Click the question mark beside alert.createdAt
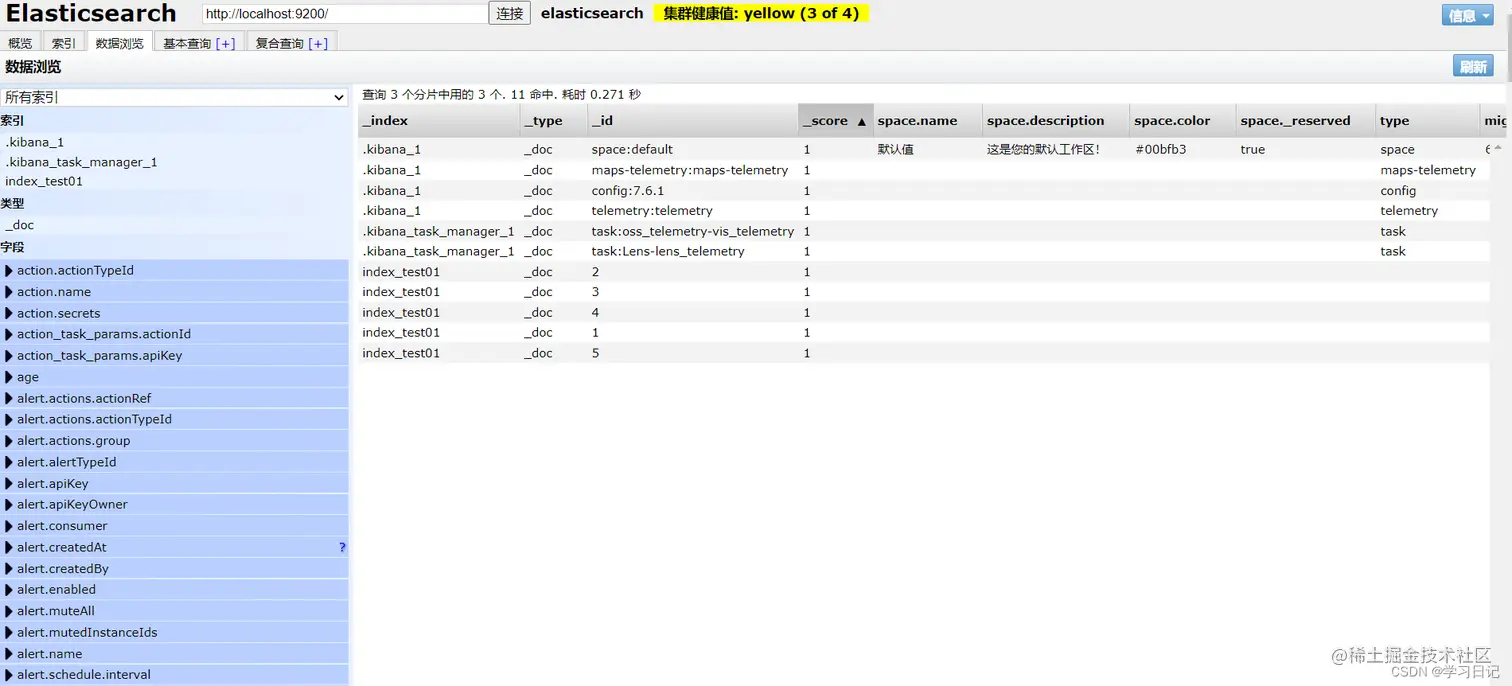The height and width of the screenshot is (686, 1512). [342, 547]
